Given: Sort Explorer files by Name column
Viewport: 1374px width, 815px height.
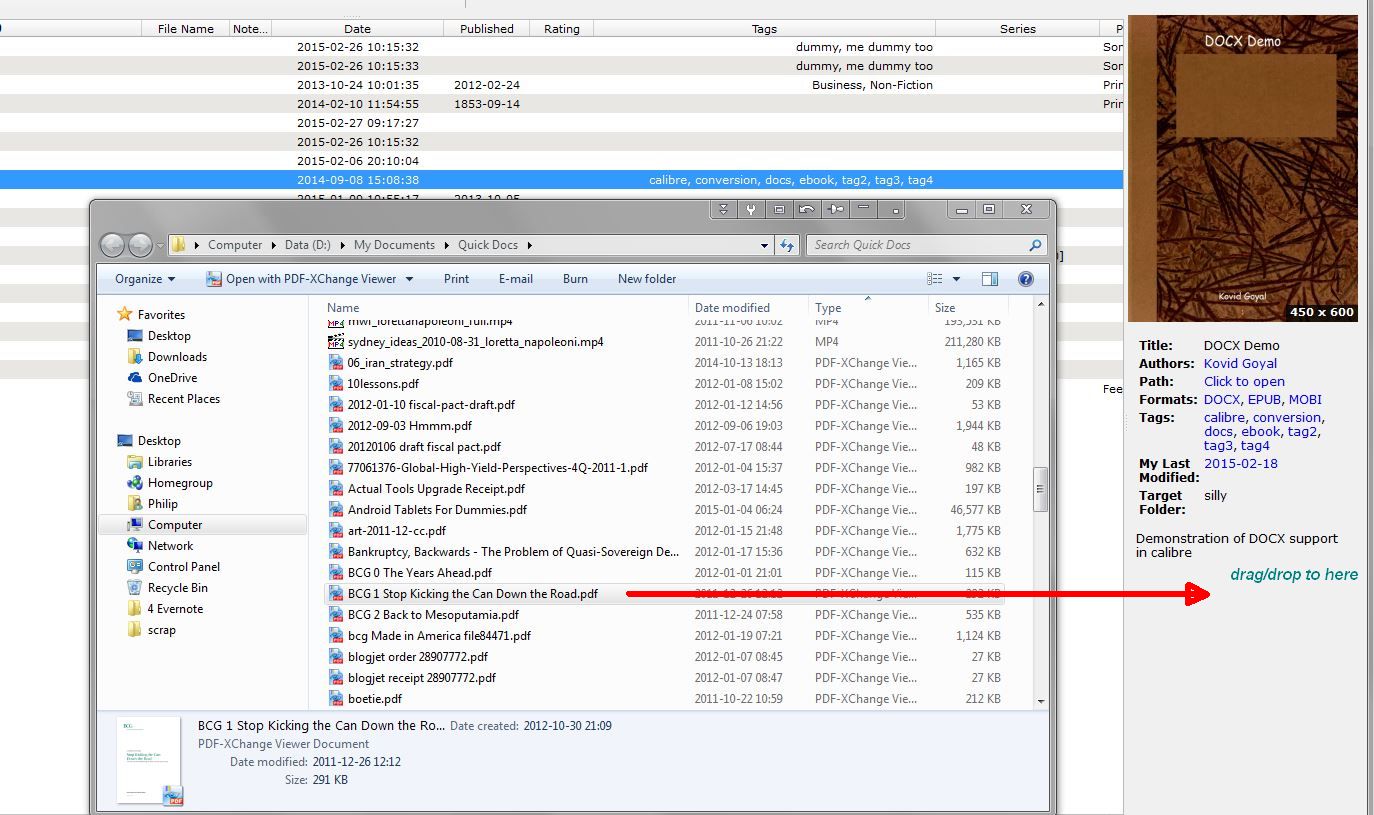Looking at the screenshot, I should pos(507,308).
